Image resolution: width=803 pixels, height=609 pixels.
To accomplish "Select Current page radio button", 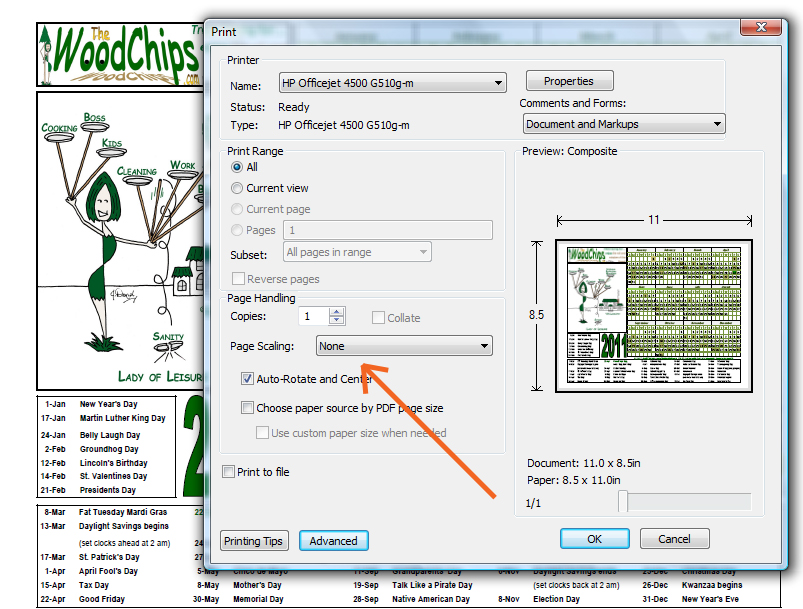I will pos(237,209).
